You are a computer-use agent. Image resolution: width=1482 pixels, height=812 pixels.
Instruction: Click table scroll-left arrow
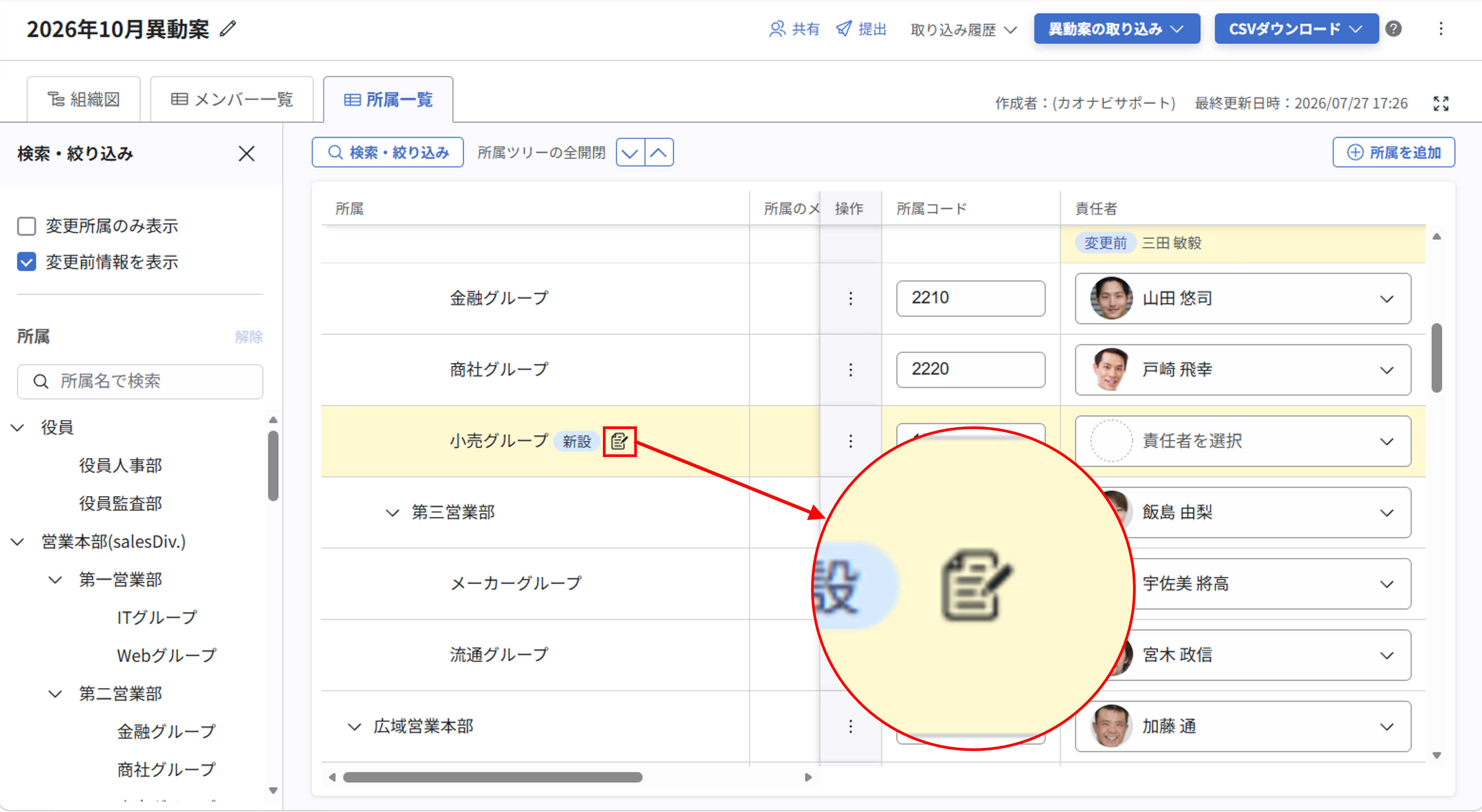(332, 778)
